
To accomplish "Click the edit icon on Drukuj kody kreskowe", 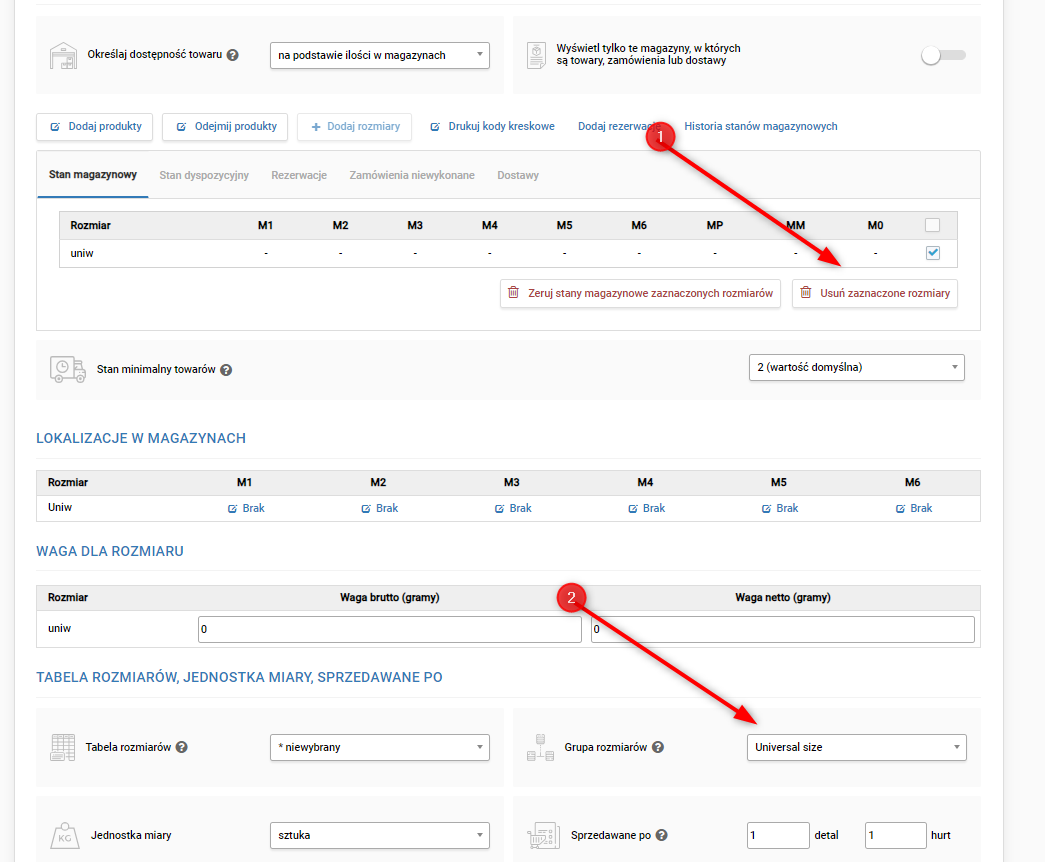I will tap(435, 127).
